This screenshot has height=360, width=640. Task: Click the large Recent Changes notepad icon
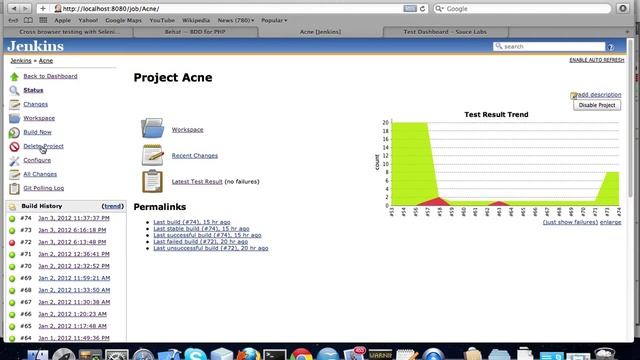(153, 155)
